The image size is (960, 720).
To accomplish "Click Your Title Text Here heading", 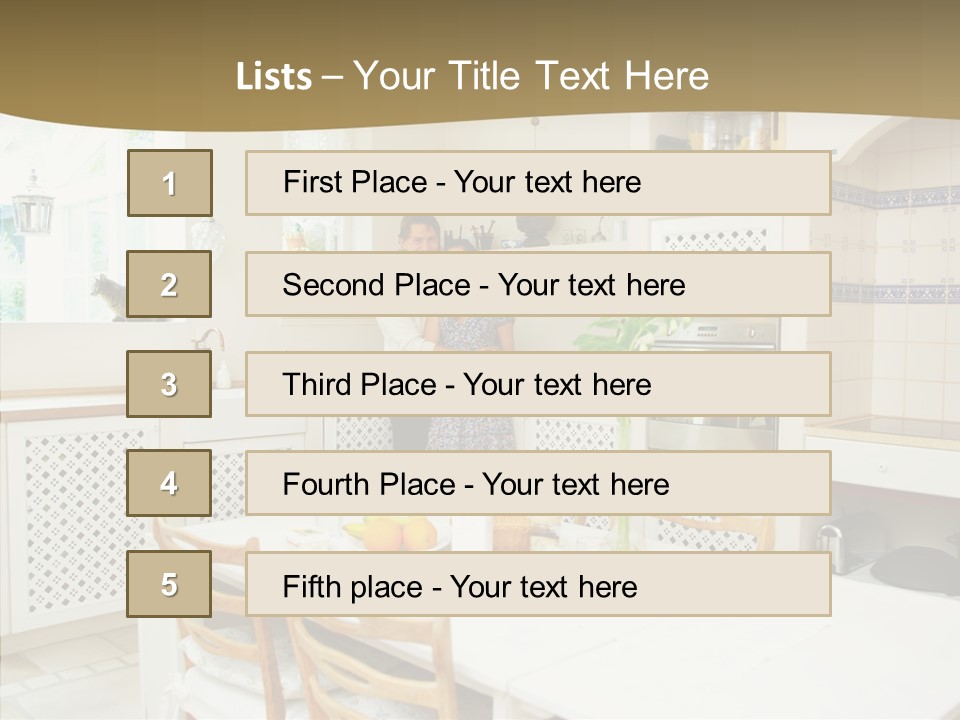I will 531,76.
